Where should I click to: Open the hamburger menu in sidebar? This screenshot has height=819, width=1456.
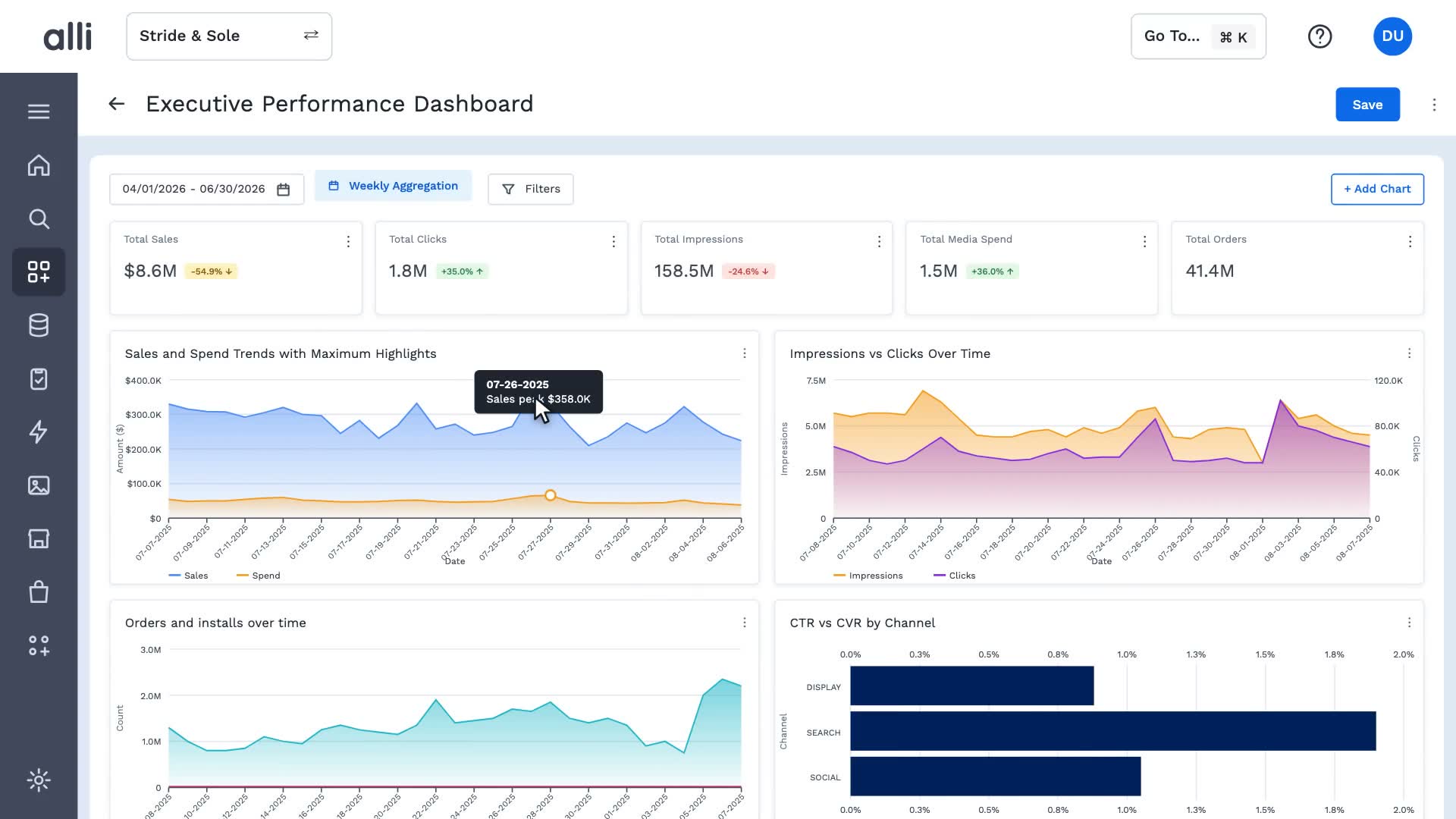(x=39, y=111)
